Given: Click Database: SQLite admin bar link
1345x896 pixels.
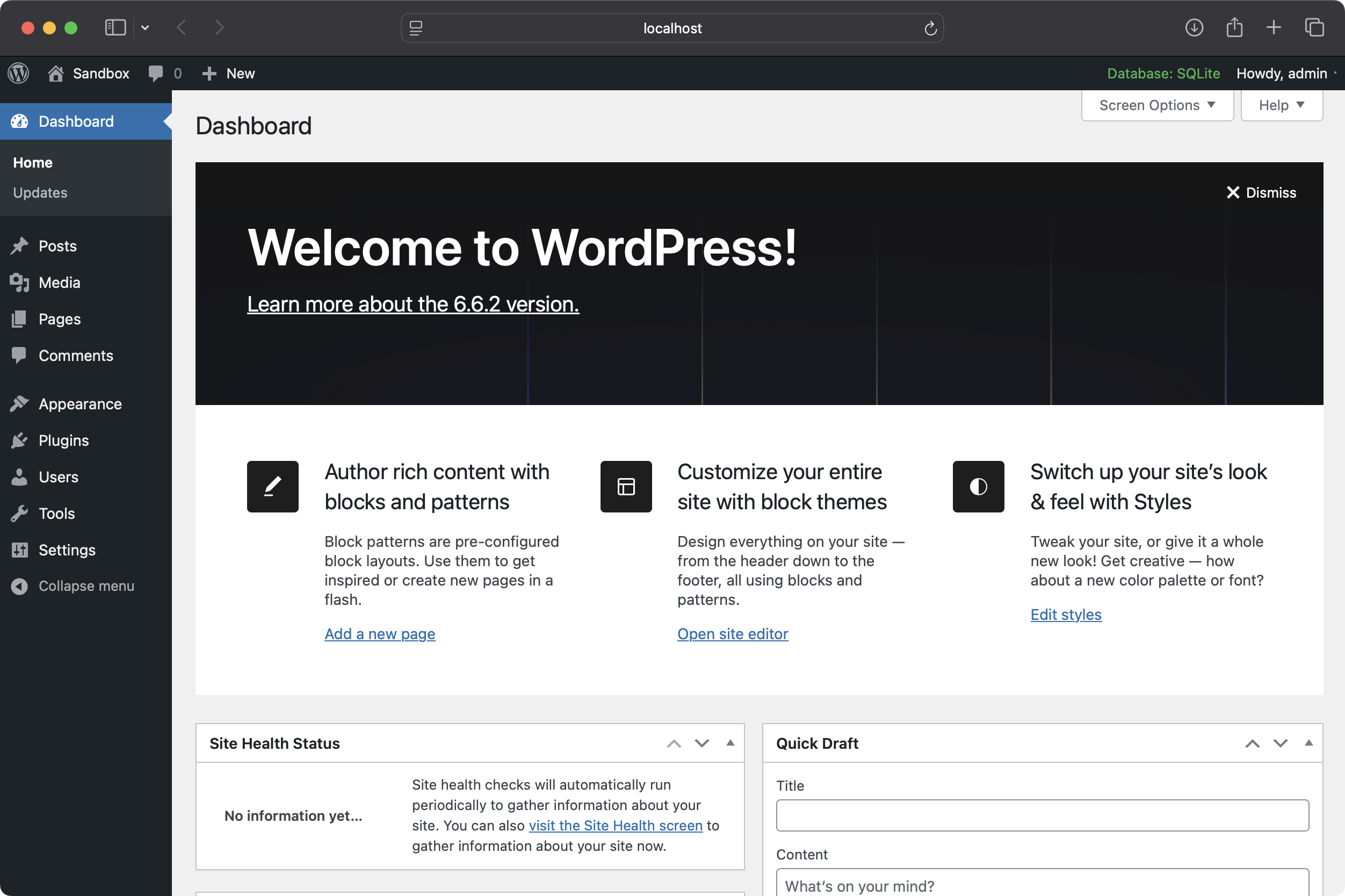Looking at the screenshot, I should 1163,73.
